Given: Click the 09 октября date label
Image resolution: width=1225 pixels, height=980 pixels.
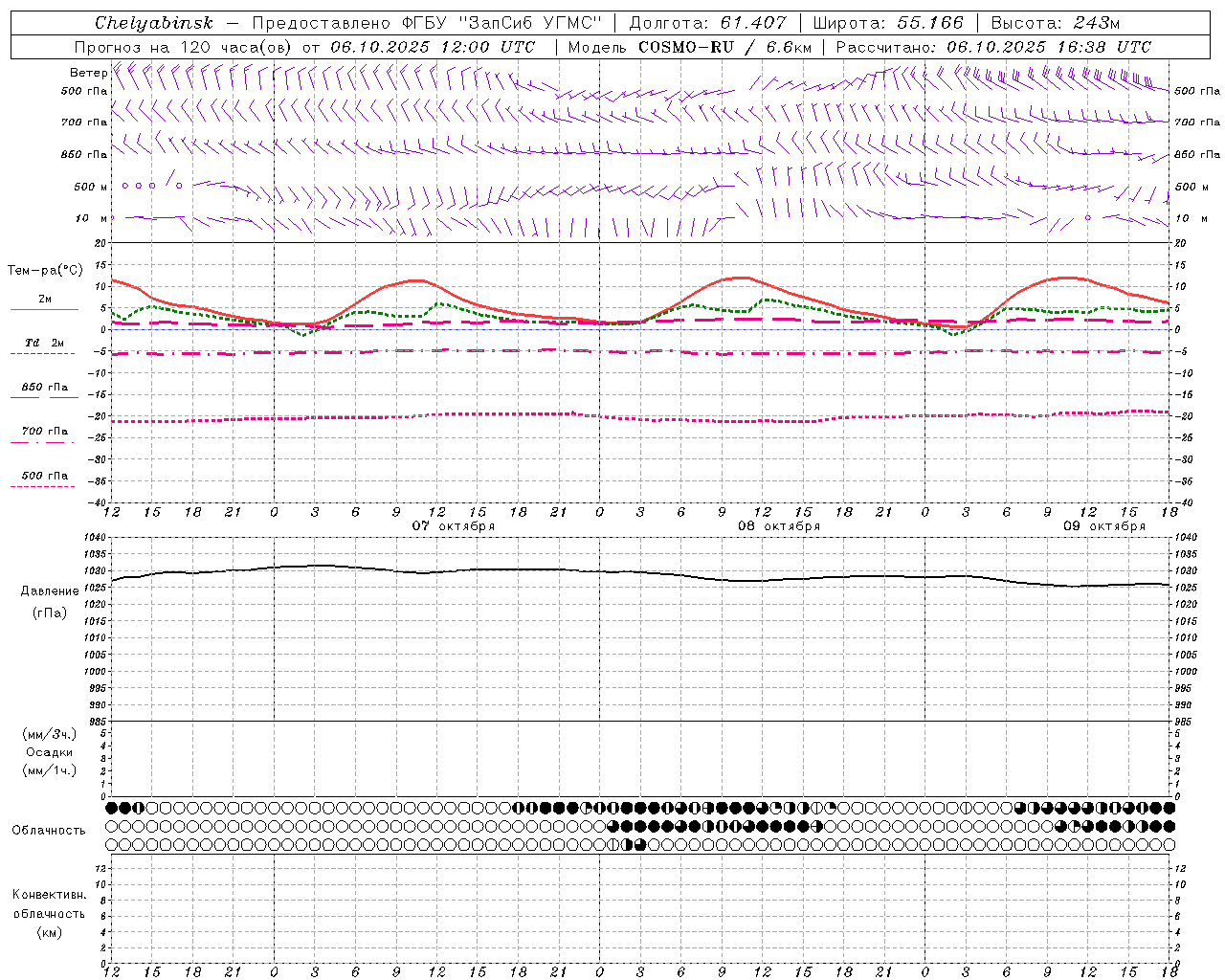Looking at the screenshot, I should (x=1104, y=526).
